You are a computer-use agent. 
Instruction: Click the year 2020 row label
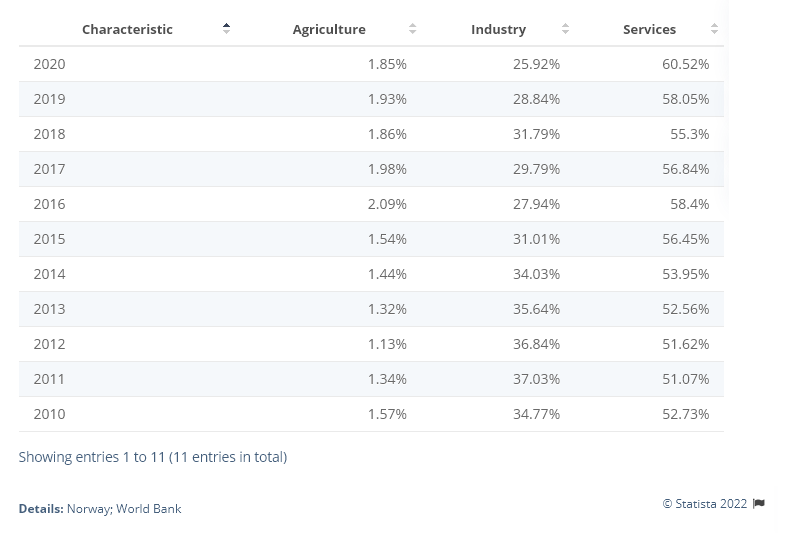[x=49, y=64]
